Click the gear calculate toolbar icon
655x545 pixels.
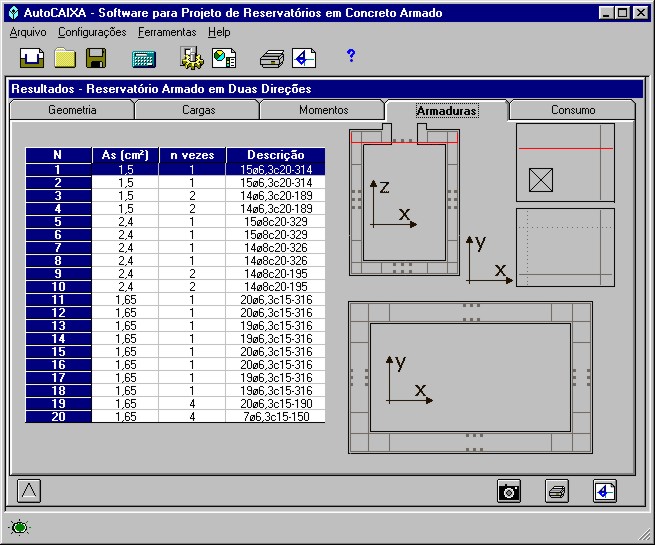coord(191,58)
